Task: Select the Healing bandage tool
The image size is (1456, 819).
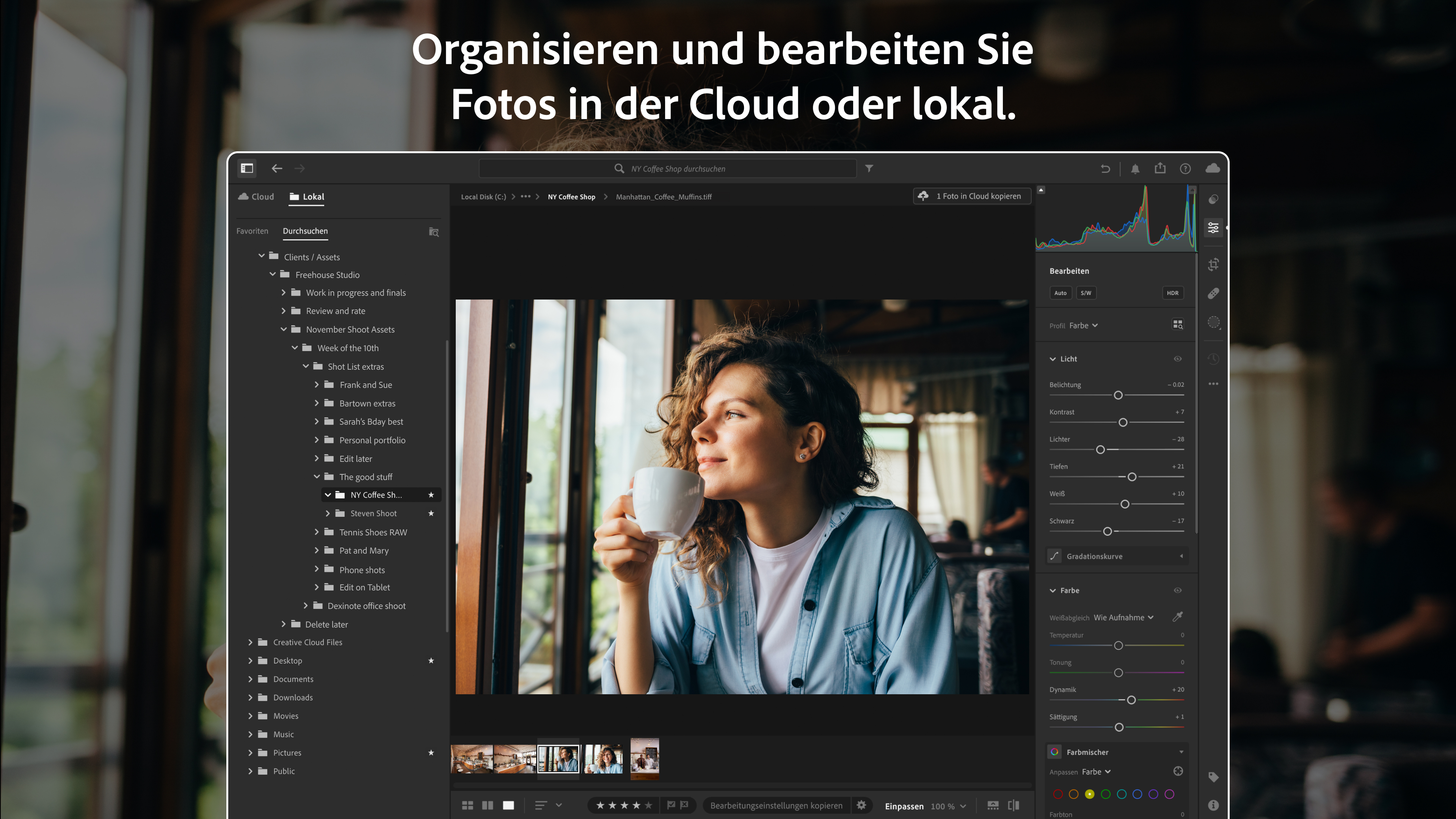Action: (x=1213, y=293)
